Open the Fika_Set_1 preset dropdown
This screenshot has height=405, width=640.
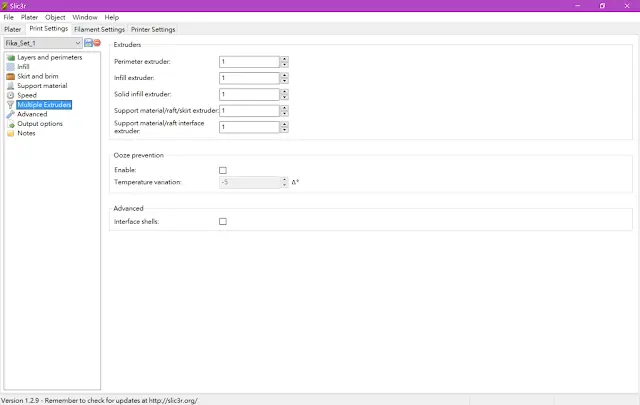click(x=43, y=43)
